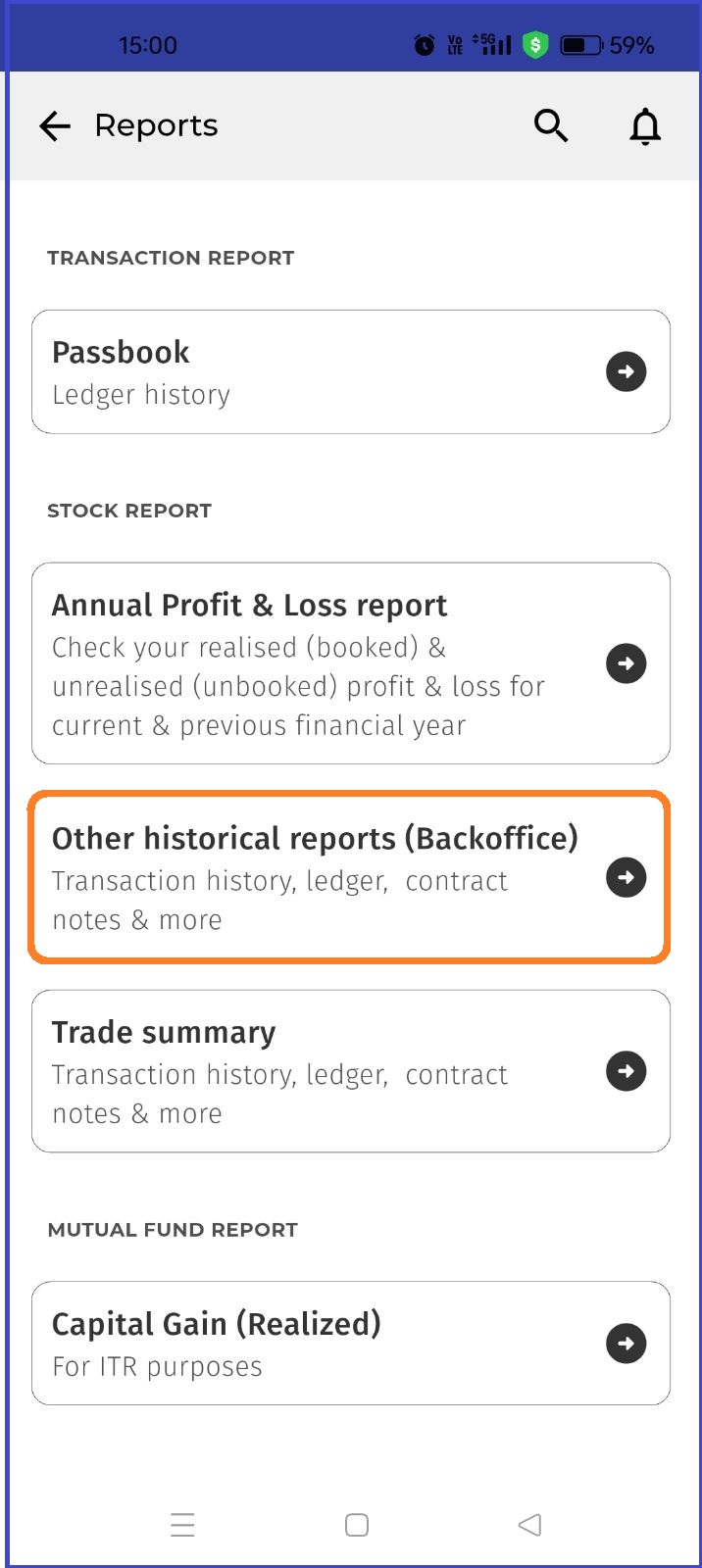Image resolution: width=702 pixels, height=1568 pixels.
Task: Tap the green shield dollar status icon
Action: coord(535,45)
